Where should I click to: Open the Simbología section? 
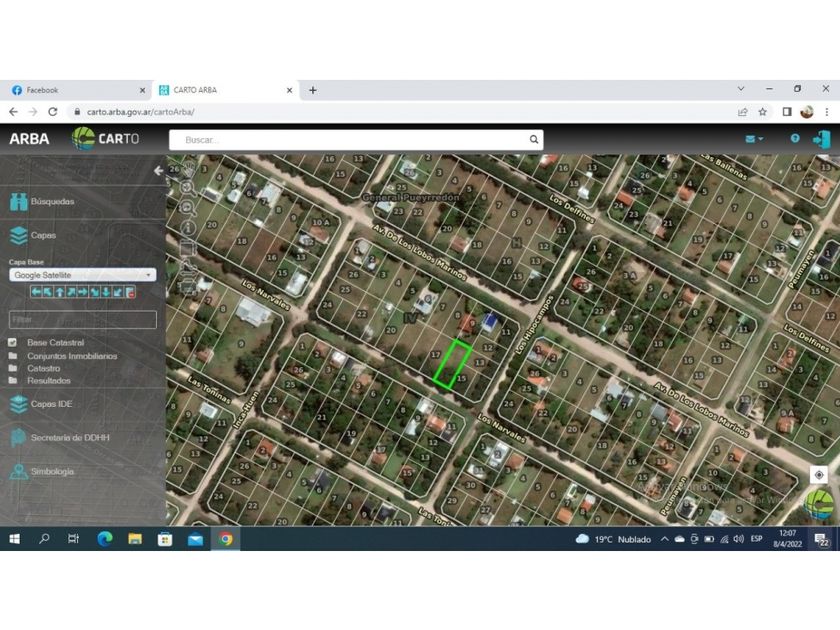coord(52,472)
